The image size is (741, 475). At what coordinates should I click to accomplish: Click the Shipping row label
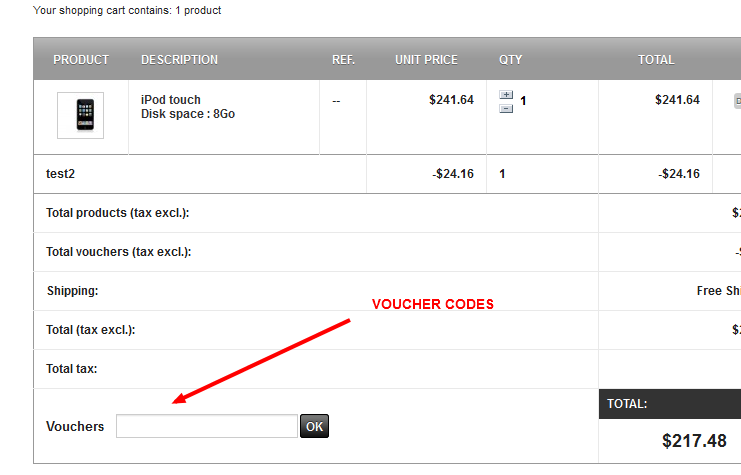tap(72, 291)
